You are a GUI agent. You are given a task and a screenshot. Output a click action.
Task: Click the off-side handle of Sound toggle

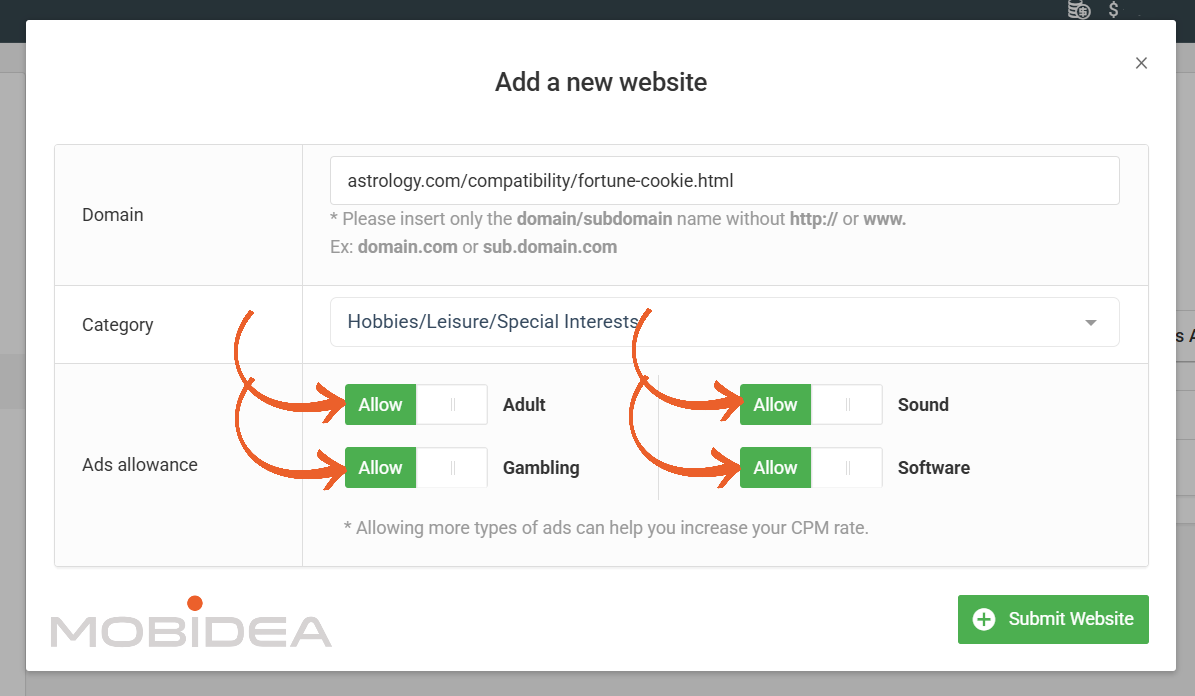coord(847,405)
